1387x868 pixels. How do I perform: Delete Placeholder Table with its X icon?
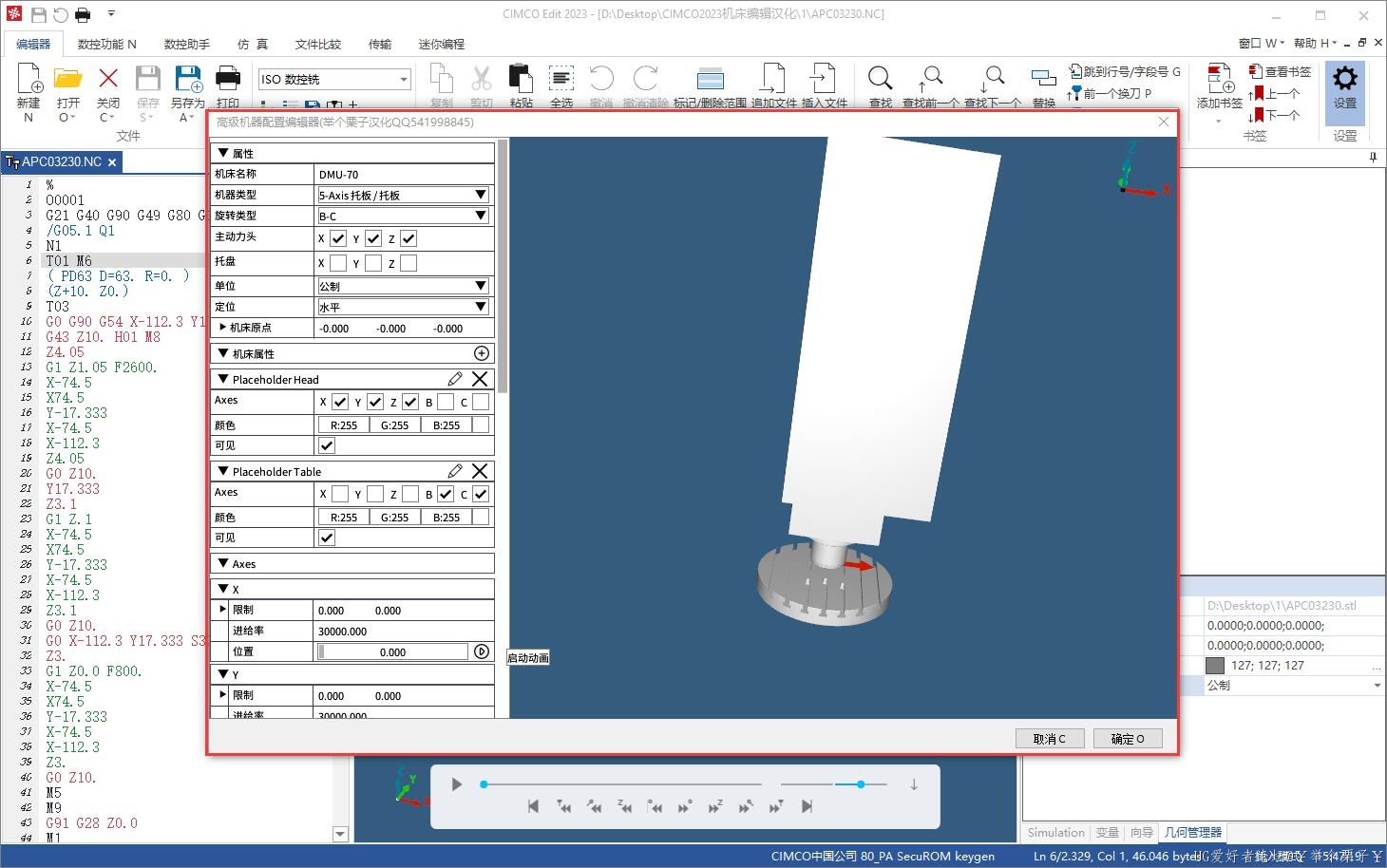(x=480, y=471)
